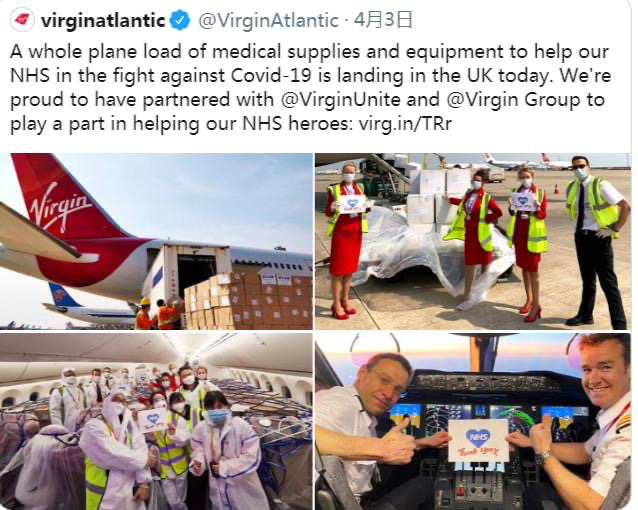Click the 4月3日 tweet date
Image resolution: width=638 pixels, height=510 pixels.
tap(383, 20)
